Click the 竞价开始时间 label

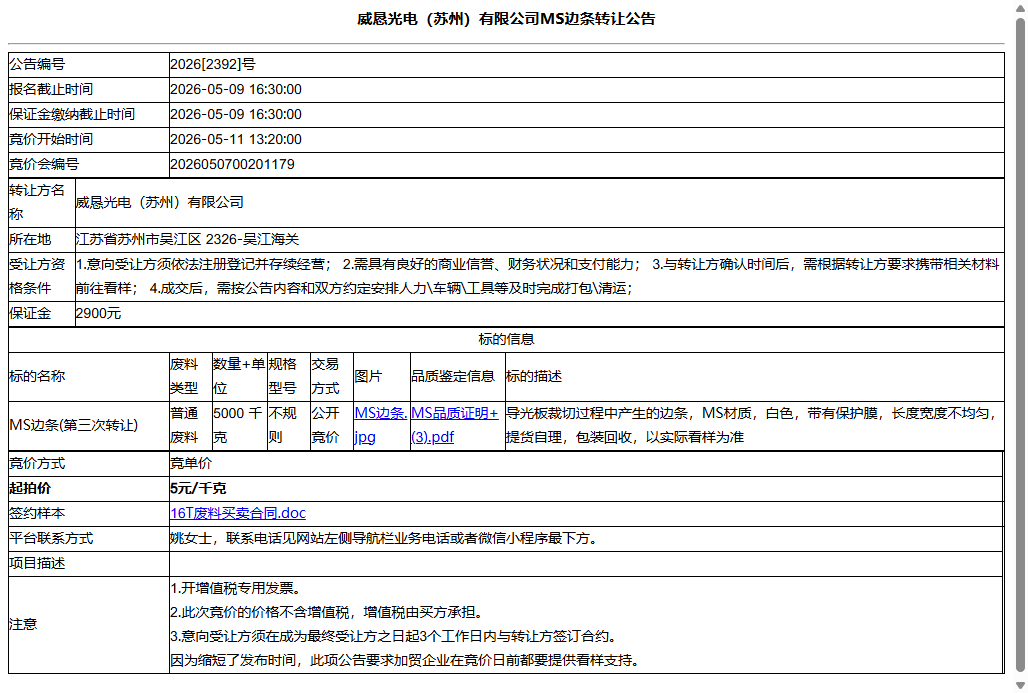(x=50, y=139)
